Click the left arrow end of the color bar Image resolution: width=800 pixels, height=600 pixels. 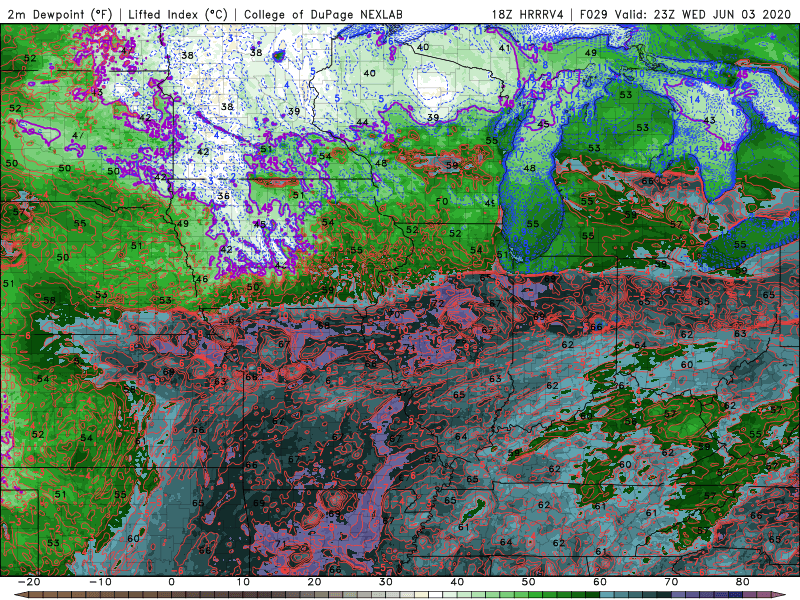[x=20, y=595]
